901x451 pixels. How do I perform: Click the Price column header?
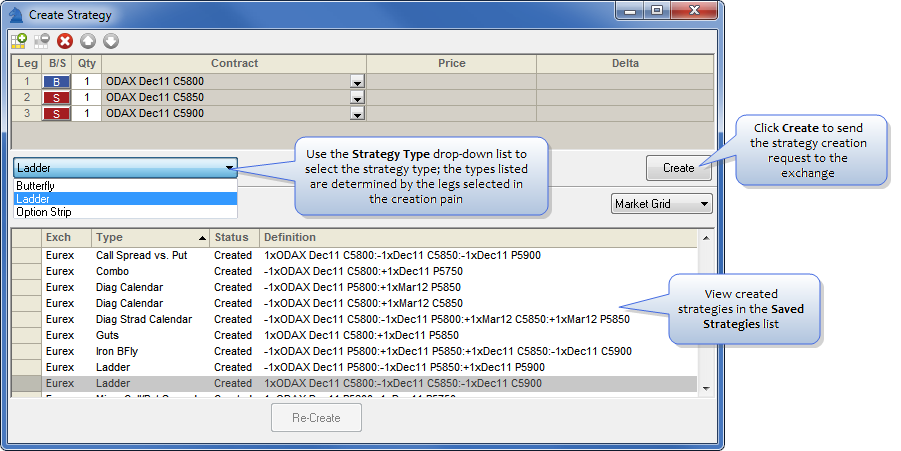click(x=452, y=63)
